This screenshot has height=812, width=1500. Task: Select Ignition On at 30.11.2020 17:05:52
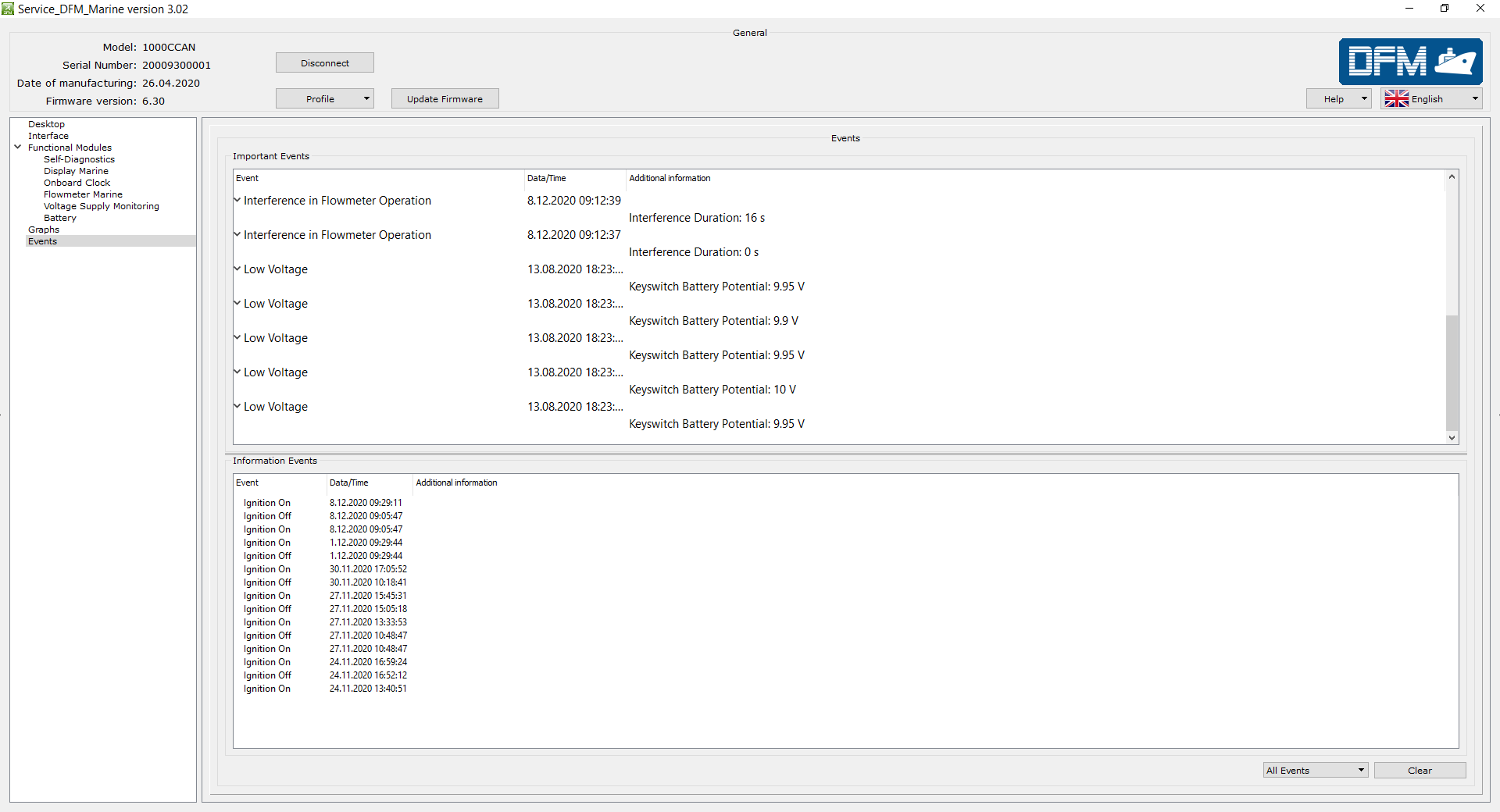point(325,569)
